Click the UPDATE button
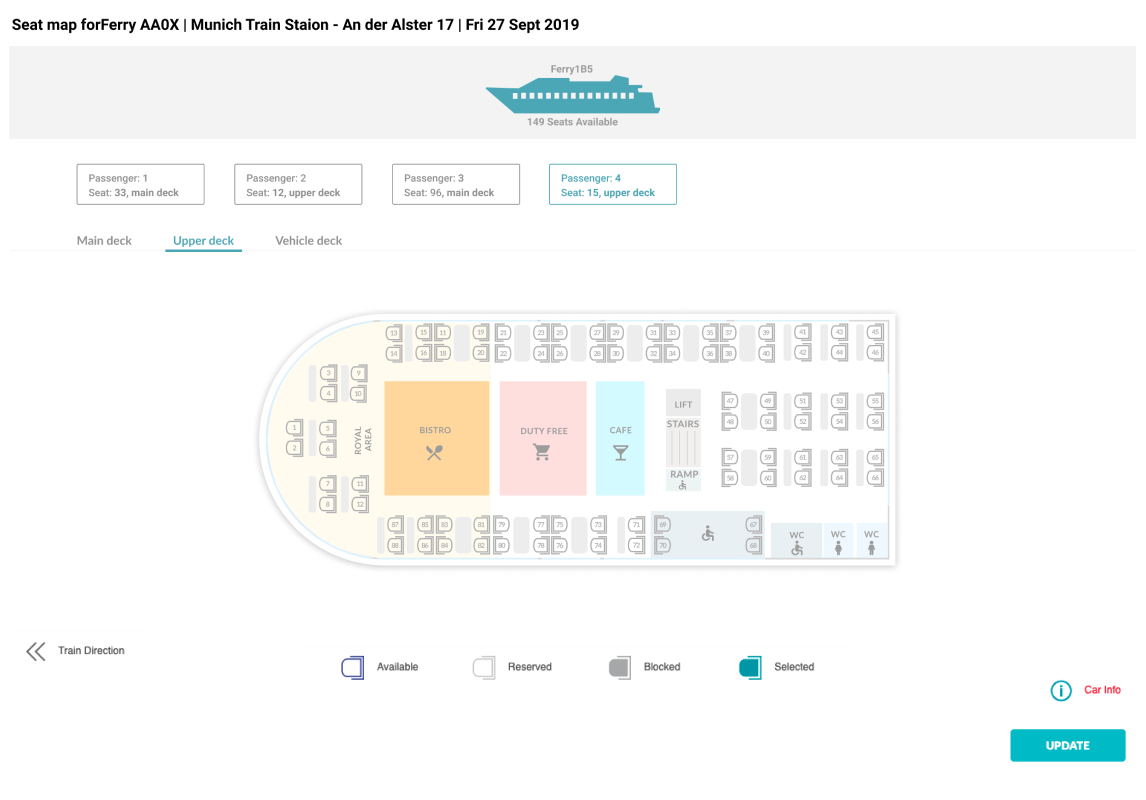 point(1067,745)
